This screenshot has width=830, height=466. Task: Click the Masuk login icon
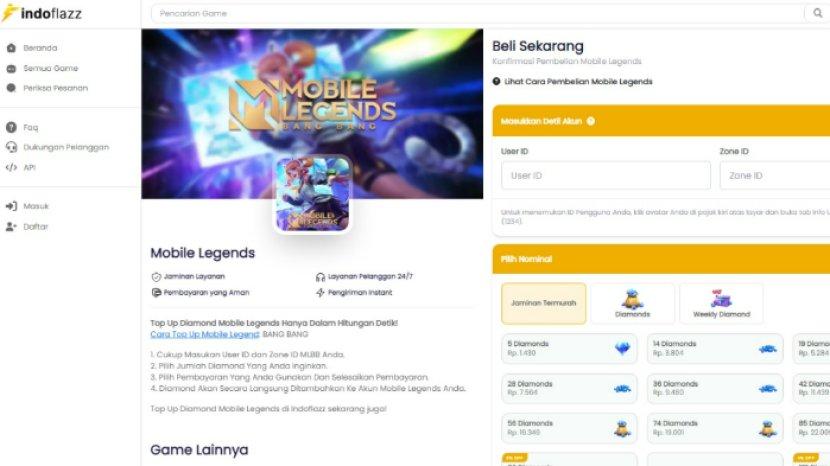pos(11,206)
